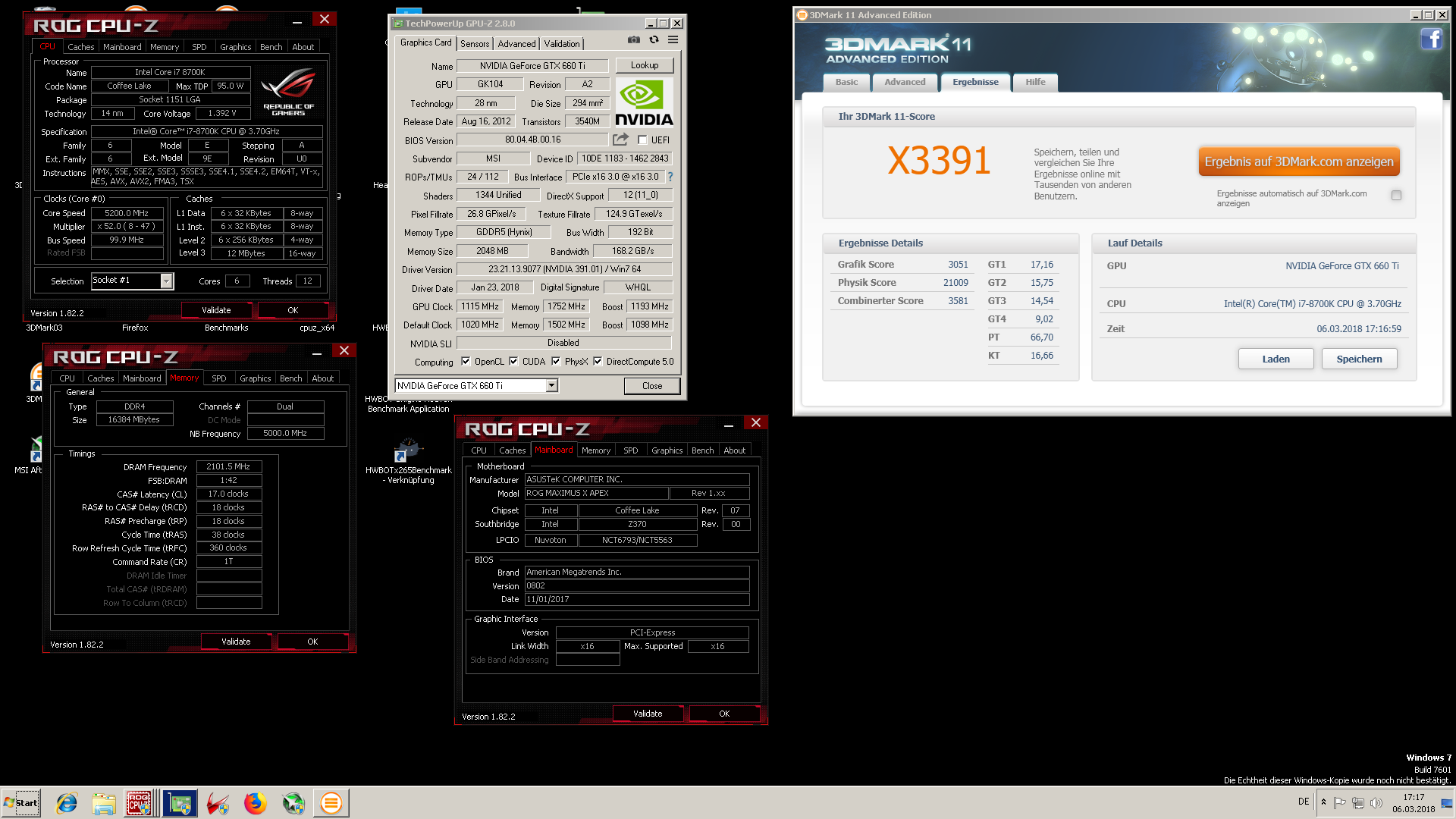The image size is (1456, 819).
Task: Click Validate in the Memory CPU-Z window
Action: click(x=236, y=642)
